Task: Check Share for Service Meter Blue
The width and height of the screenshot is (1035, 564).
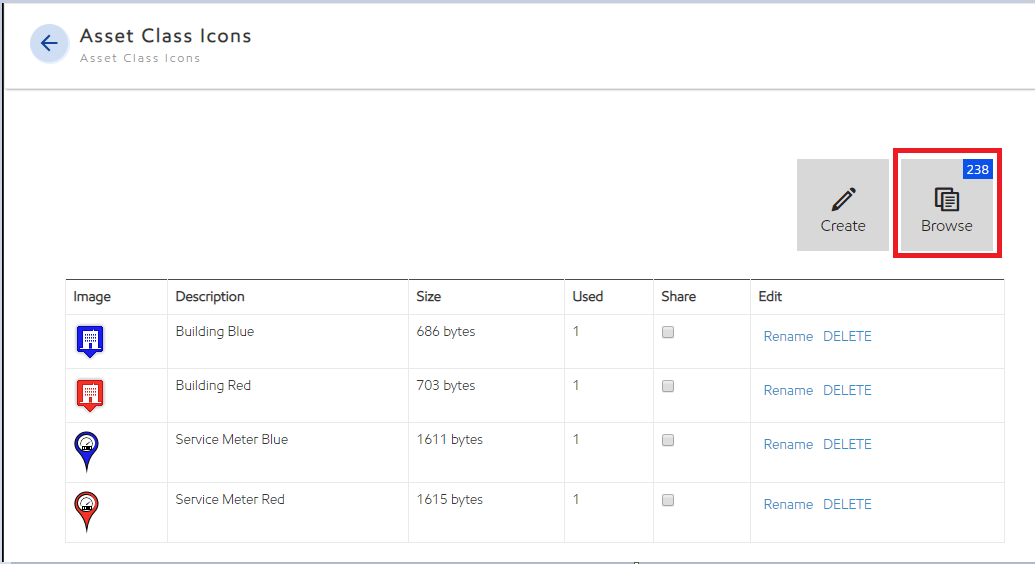Action: pos(668,440)
